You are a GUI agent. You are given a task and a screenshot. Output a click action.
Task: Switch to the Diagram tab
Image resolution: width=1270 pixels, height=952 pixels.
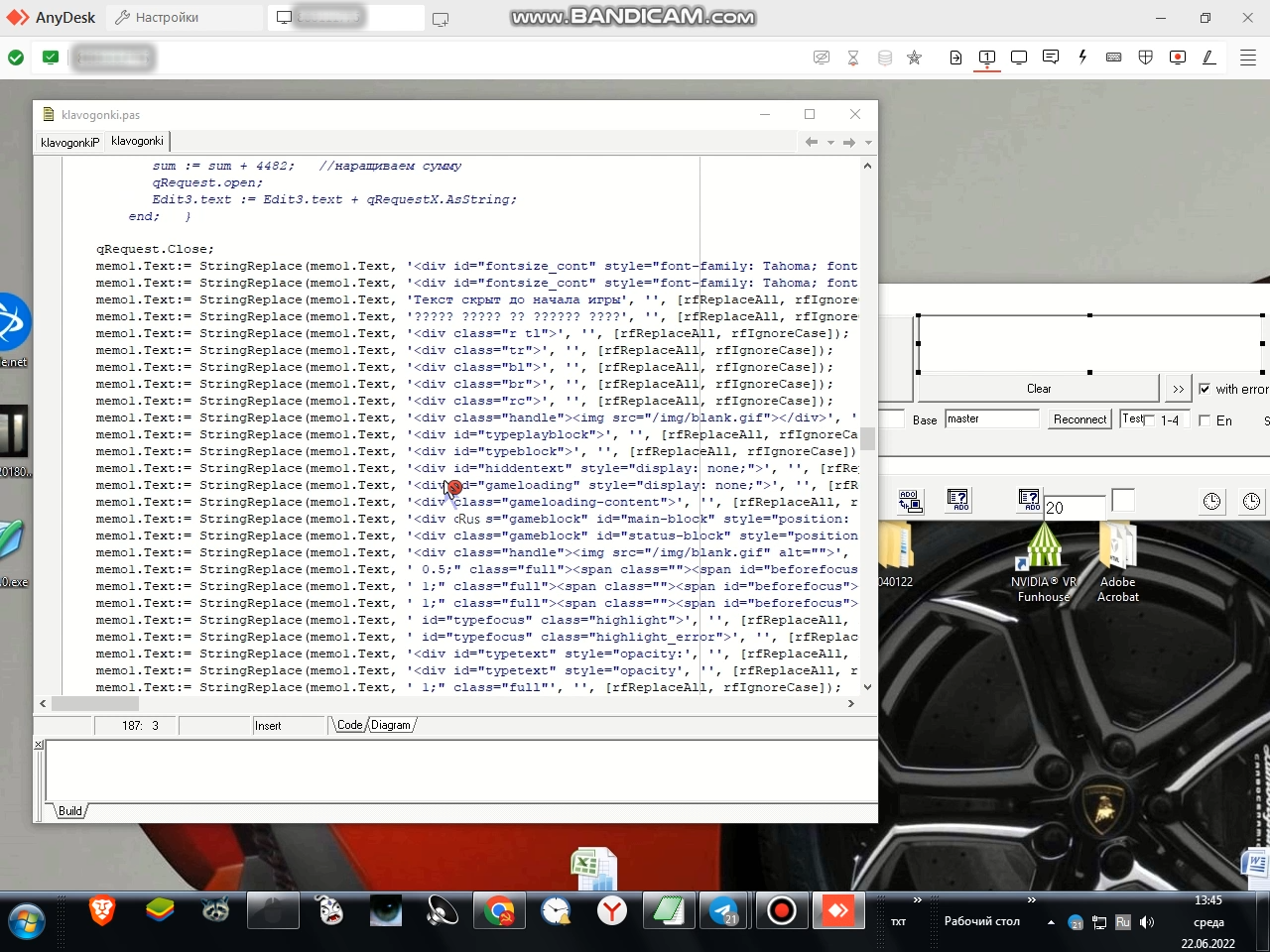pos(391,725)
